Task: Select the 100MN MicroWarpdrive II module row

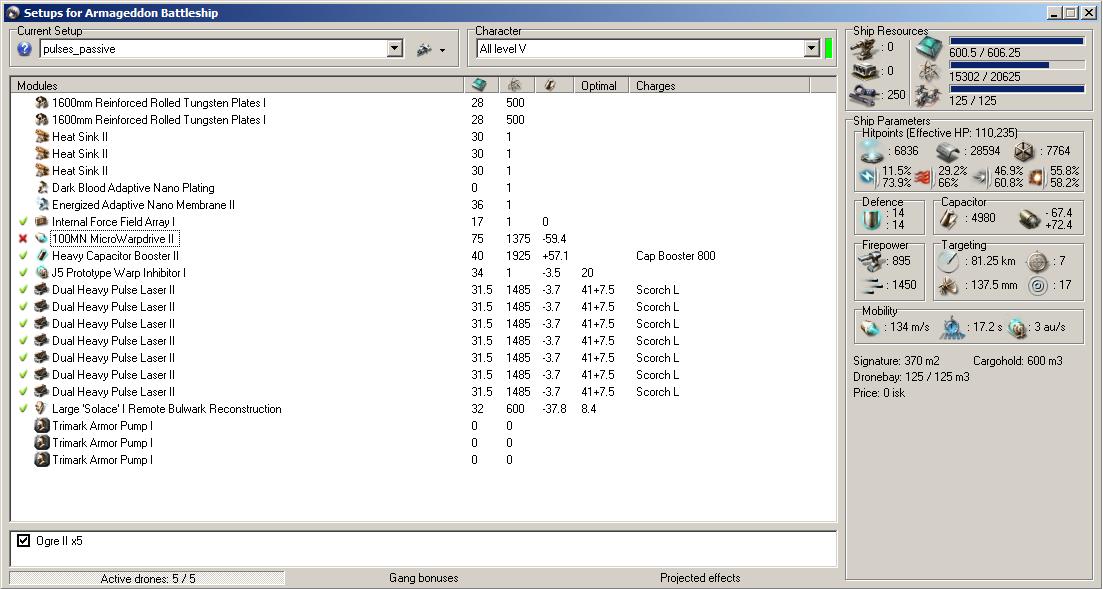Action: pos(422,239)
